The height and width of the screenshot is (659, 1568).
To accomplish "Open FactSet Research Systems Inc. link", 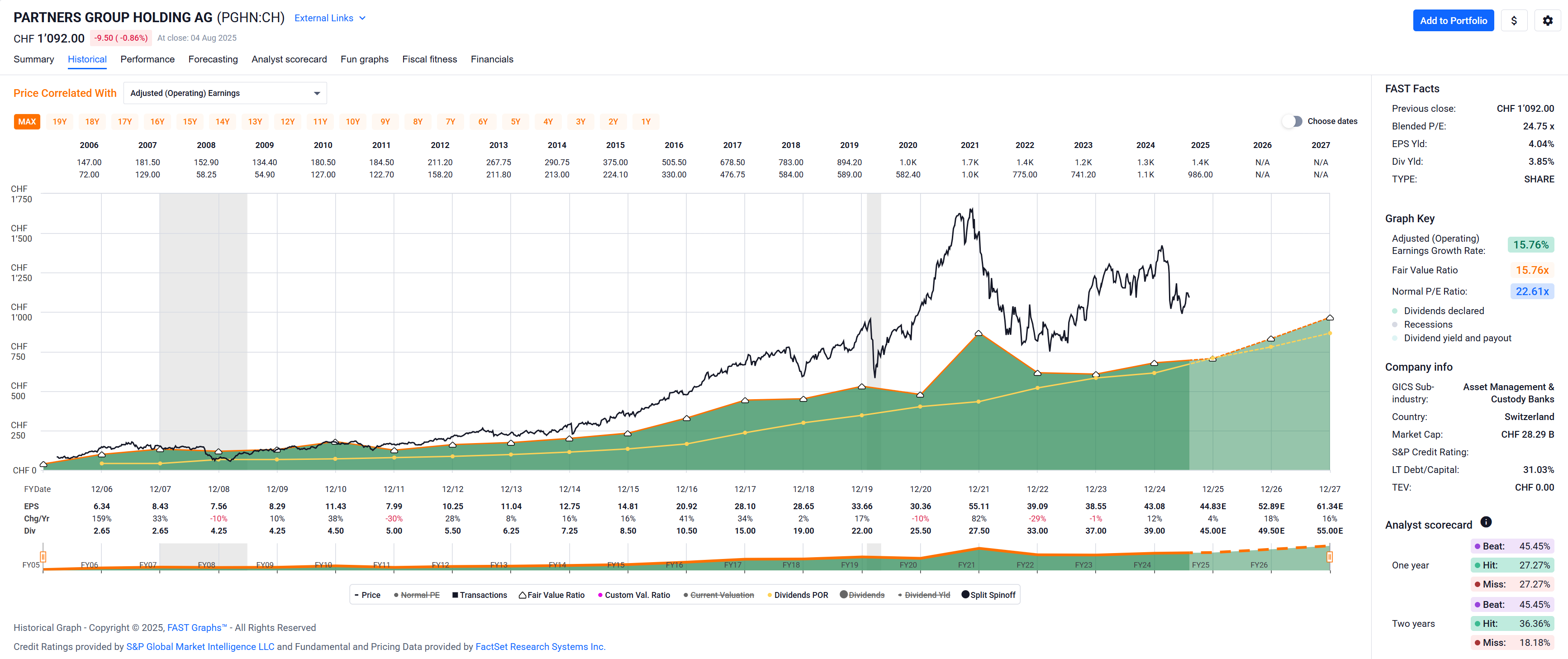I will pos(540,647).
